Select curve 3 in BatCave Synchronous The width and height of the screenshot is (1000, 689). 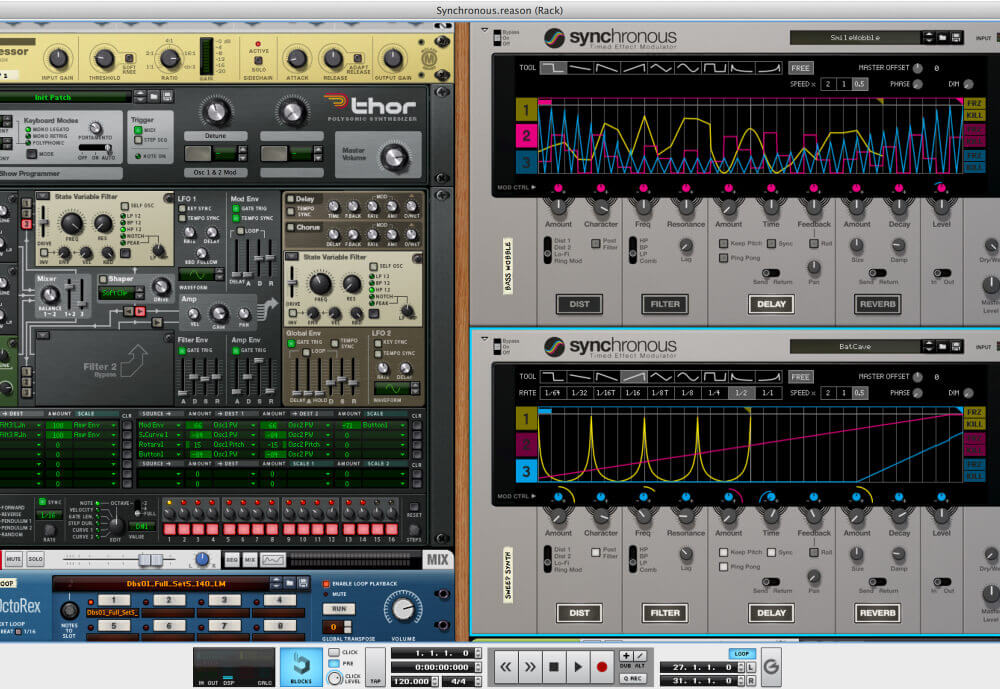[526, 471]
